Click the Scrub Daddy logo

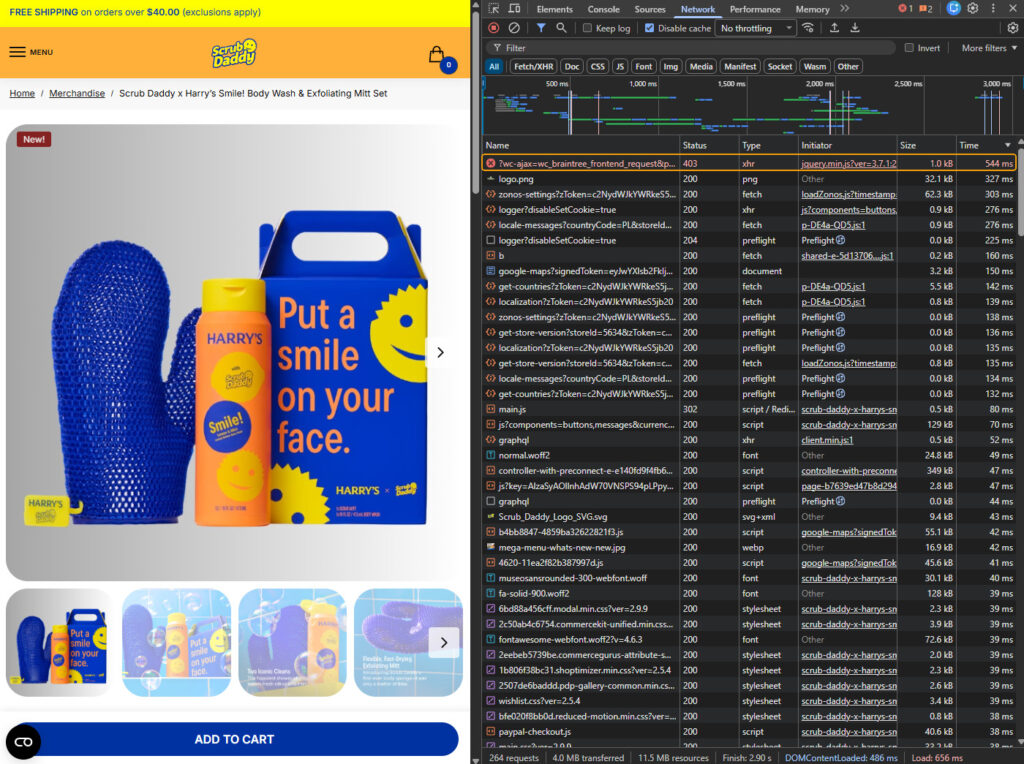234,53
